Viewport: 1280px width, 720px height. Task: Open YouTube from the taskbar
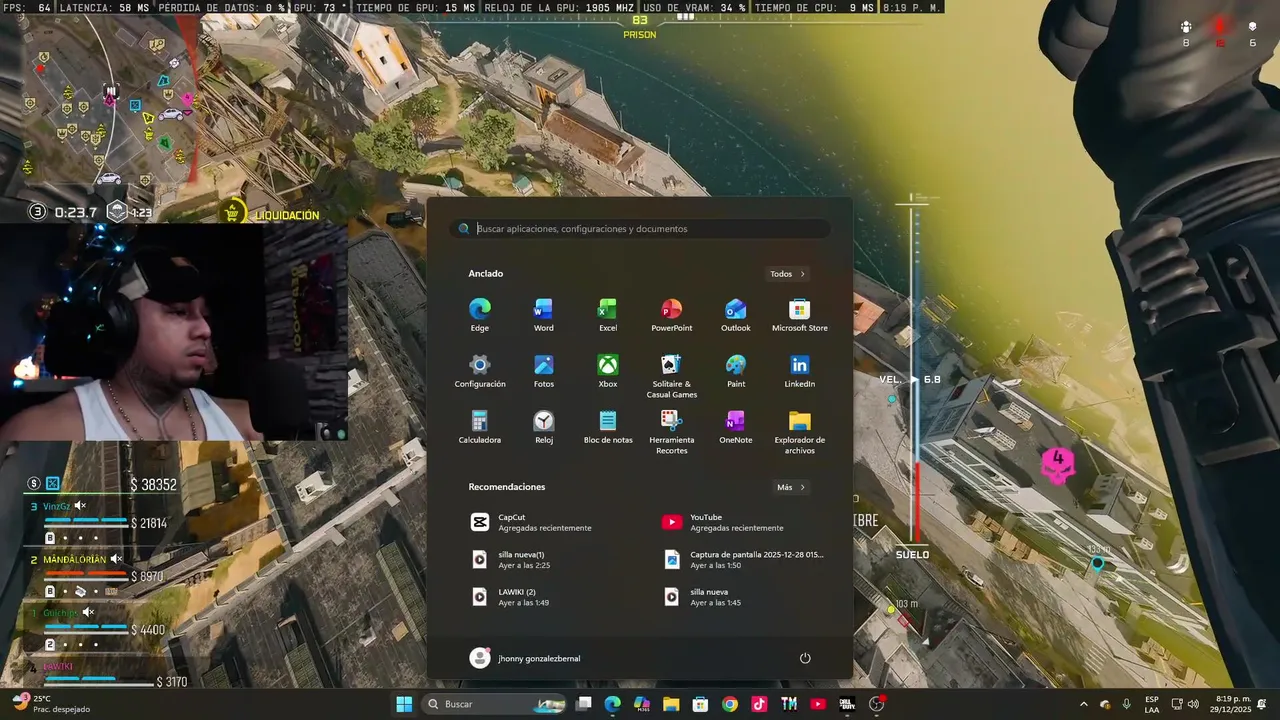tap(818, 704)
